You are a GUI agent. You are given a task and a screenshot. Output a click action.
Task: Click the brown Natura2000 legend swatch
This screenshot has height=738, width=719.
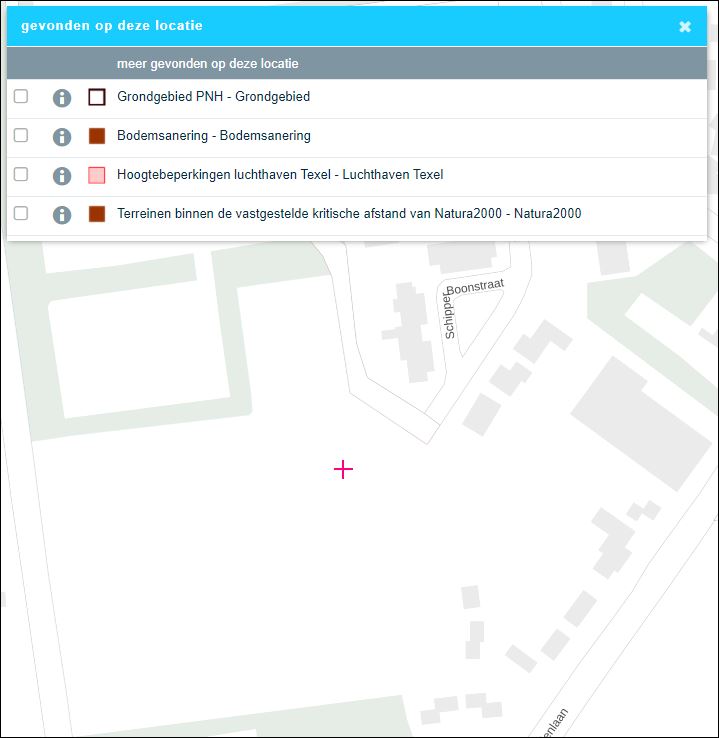[97, 214]
